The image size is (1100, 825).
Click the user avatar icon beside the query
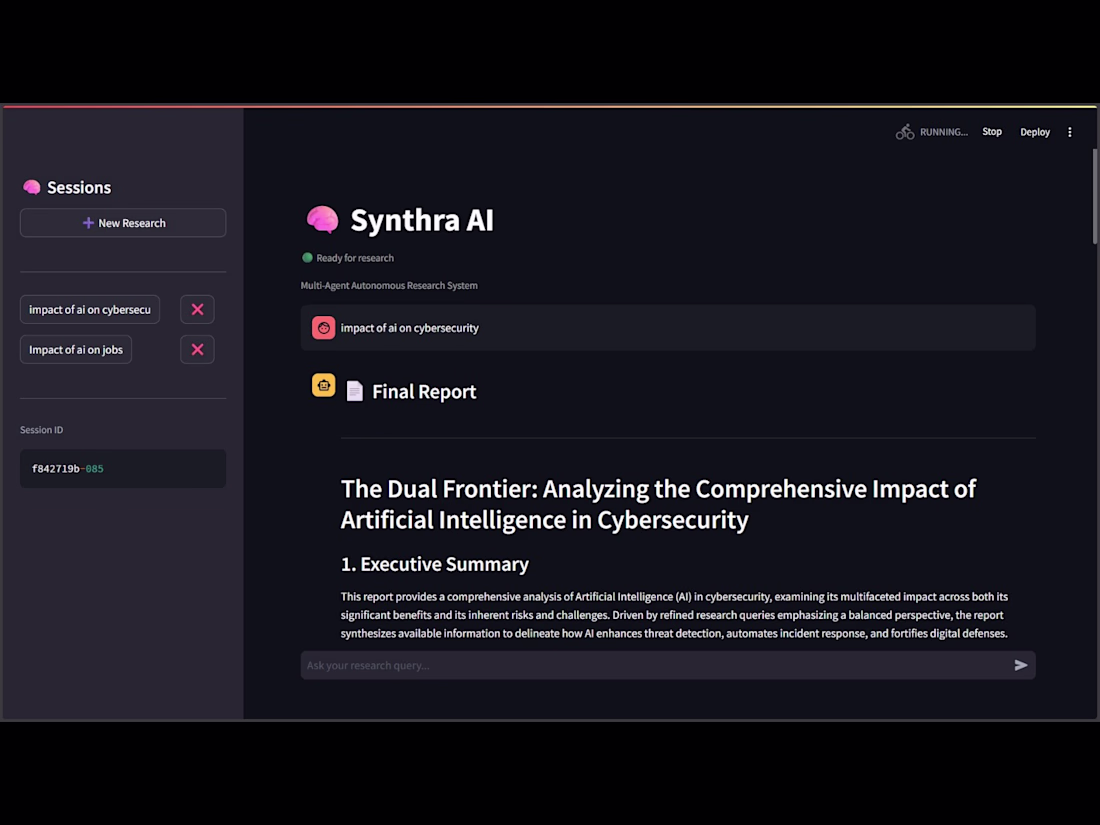[x=323, y=328]
